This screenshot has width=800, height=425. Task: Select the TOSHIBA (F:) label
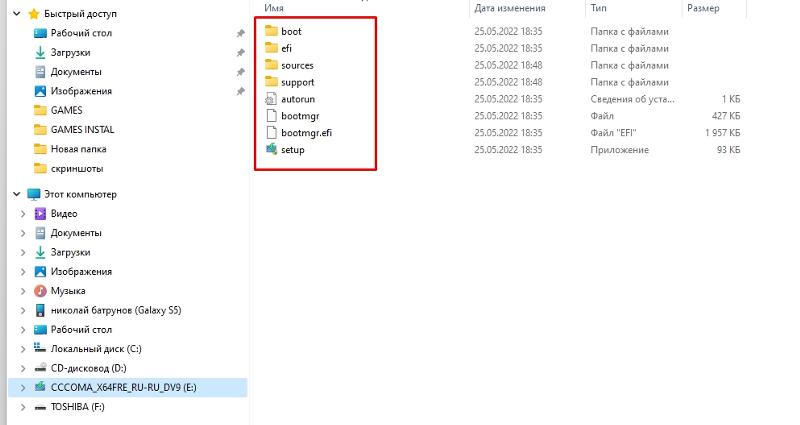[x=78, y=407]
